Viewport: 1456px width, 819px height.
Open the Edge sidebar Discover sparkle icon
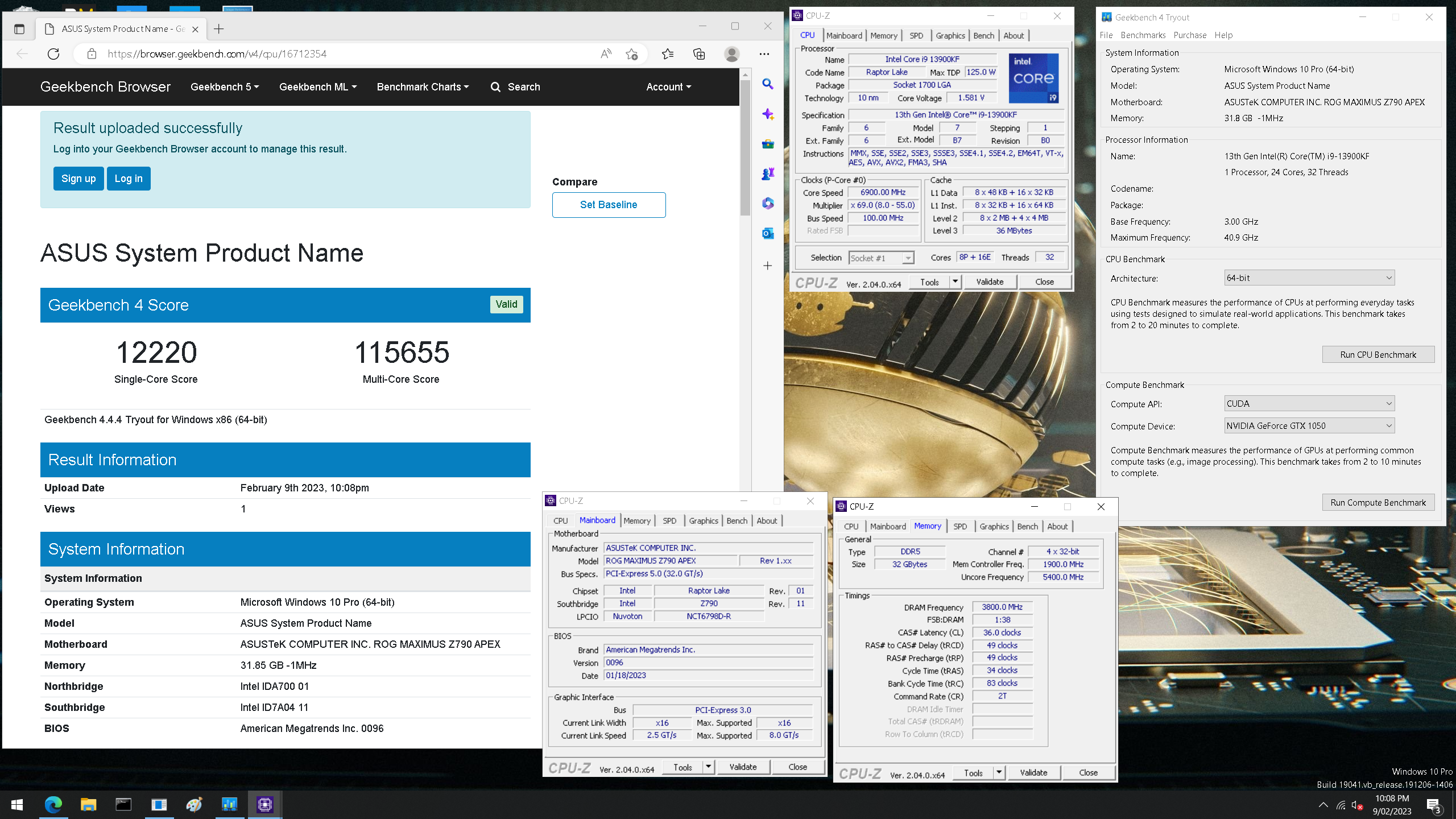pyautogui.click(x=768, y=114)
